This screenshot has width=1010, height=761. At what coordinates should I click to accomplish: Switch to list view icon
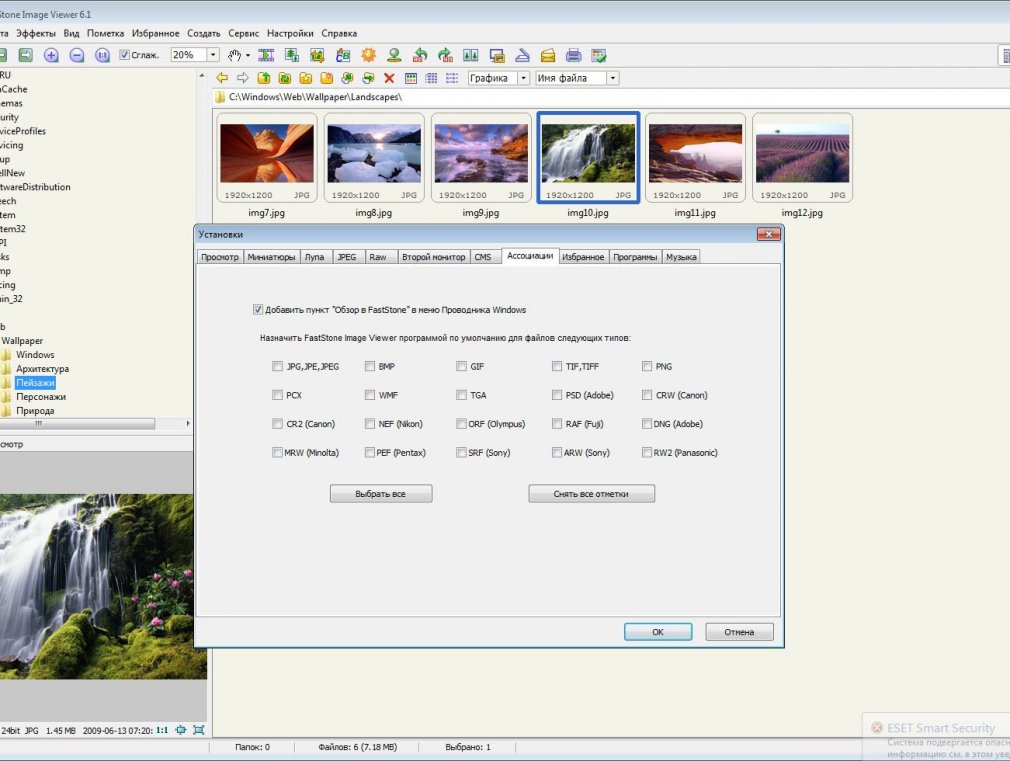pyautogui.click(x=452, y=78)
